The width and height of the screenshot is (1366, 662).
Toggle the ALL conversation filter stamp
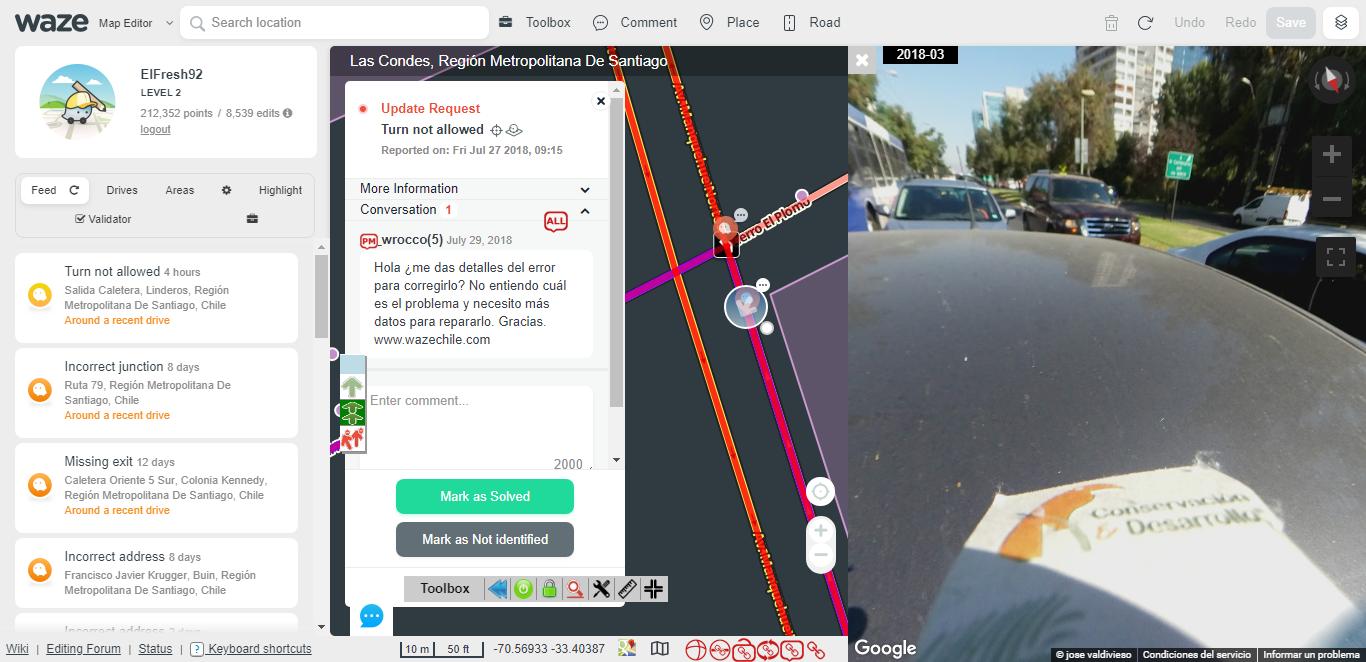tap(556, 222)
